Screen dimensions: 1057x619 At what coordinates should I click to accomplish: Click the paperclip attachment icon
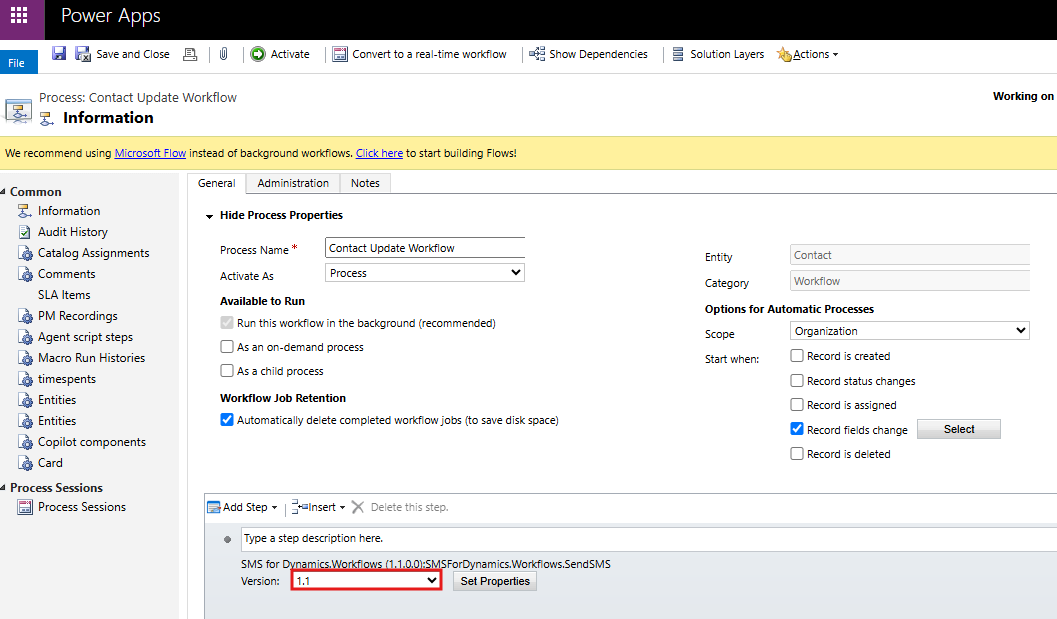click(x=223, y=54)
